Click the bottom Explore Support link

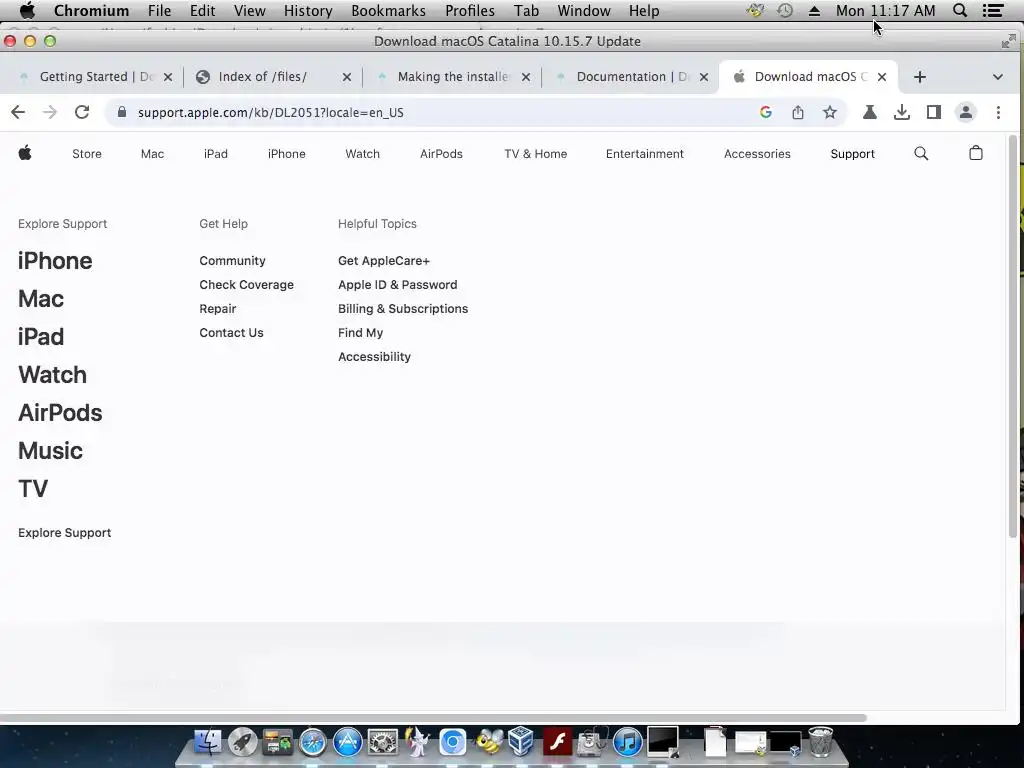[x=65, y=533]
